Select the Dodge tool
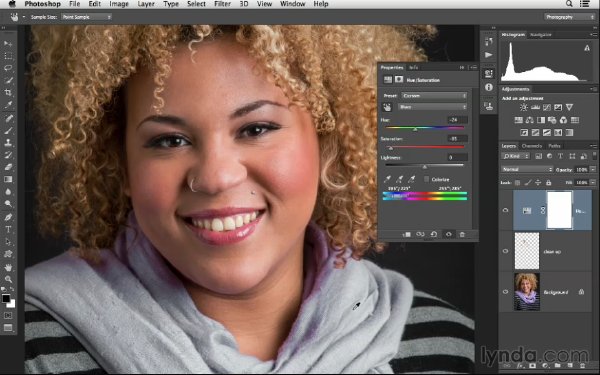 tap(8, 204)
